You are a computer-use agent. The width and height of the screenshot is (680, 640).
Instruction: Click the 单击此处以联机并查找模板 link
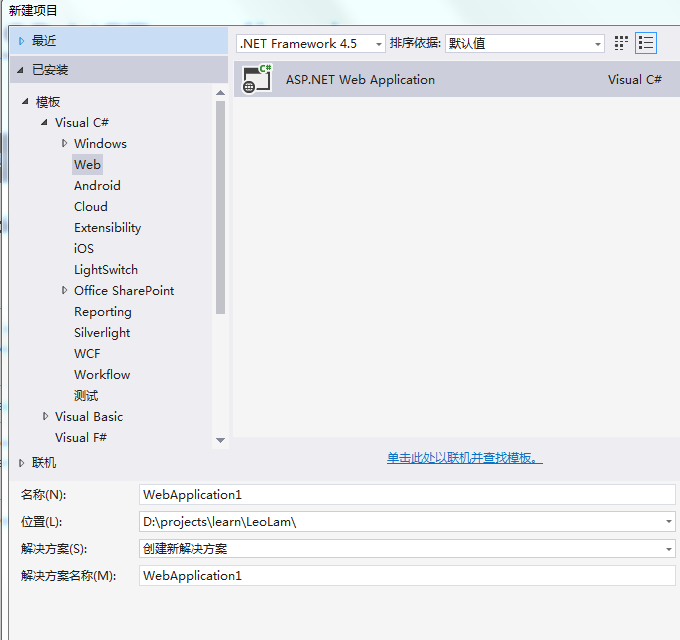[x=464, y=457]
